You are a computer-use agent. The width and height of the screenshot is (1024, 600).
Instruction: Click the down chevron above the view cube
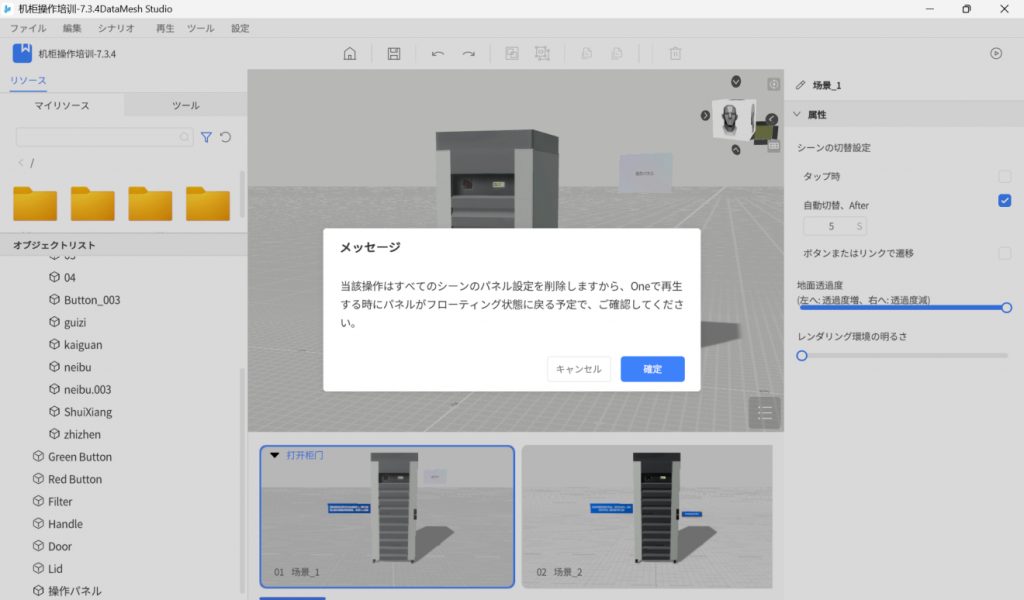click(737, 82)
